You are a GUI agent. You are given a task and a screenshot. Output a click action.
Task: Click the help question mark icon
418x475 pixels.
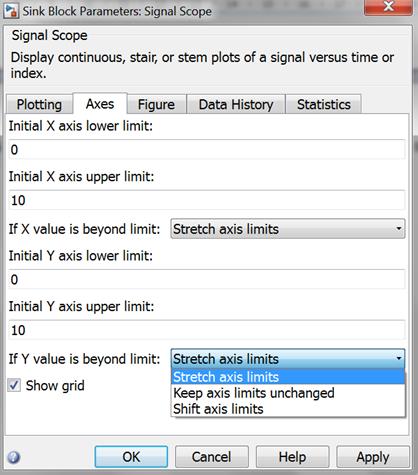[x=14, y=457]
